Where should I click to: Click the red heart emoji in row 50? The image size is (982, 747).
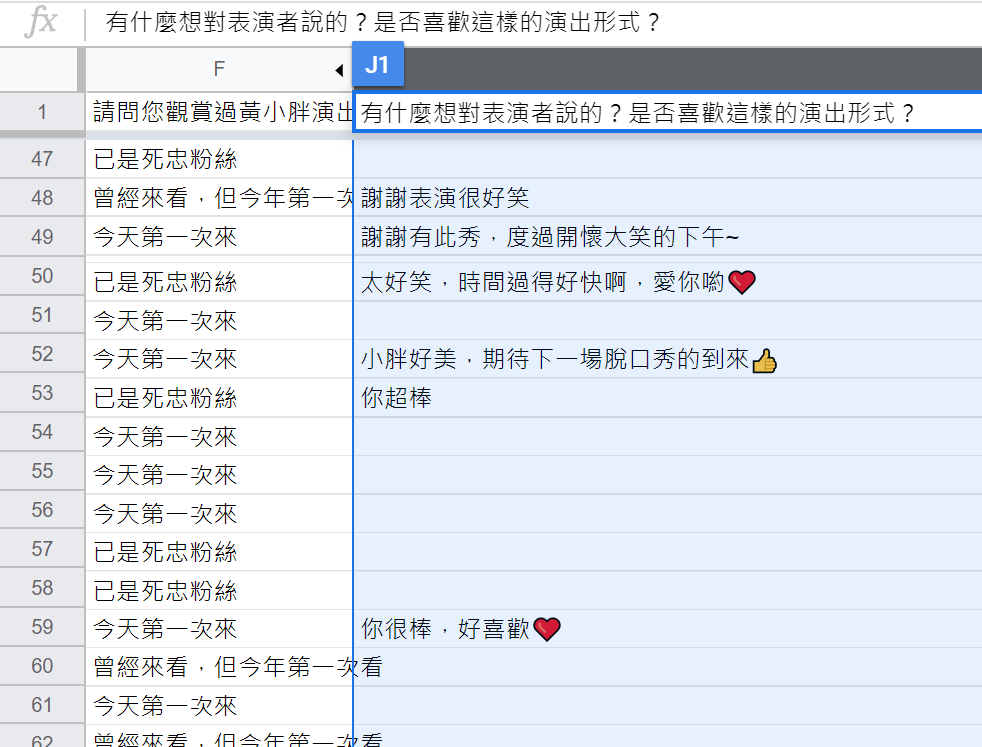[741, 283]
